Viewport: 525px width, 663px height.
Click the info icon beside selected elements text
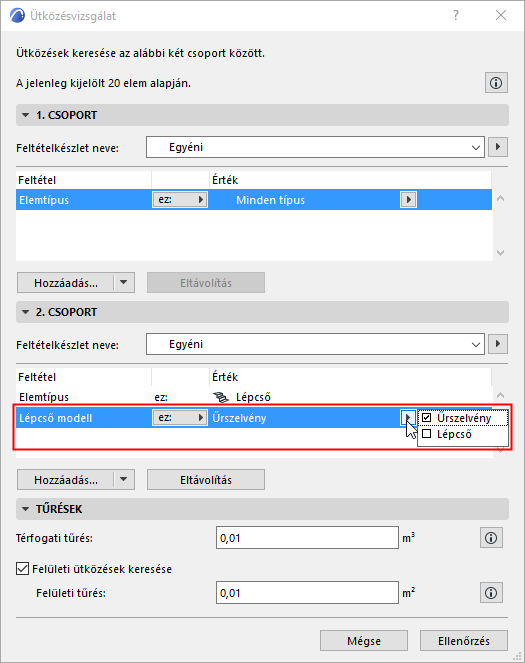coord(496,82)
